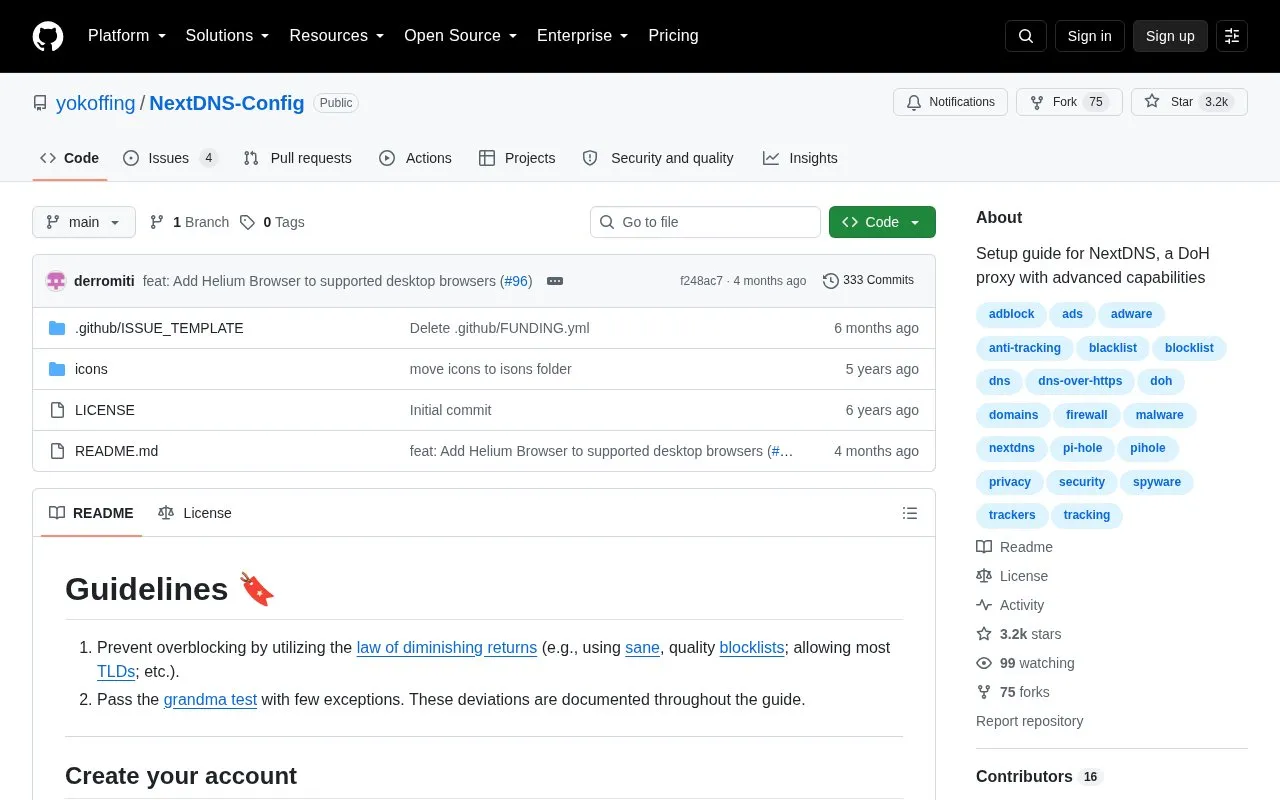Viewport: 1280px width, 800px height.
Task: Focus the Go to file search field
Action: click(x=705, y=222)
